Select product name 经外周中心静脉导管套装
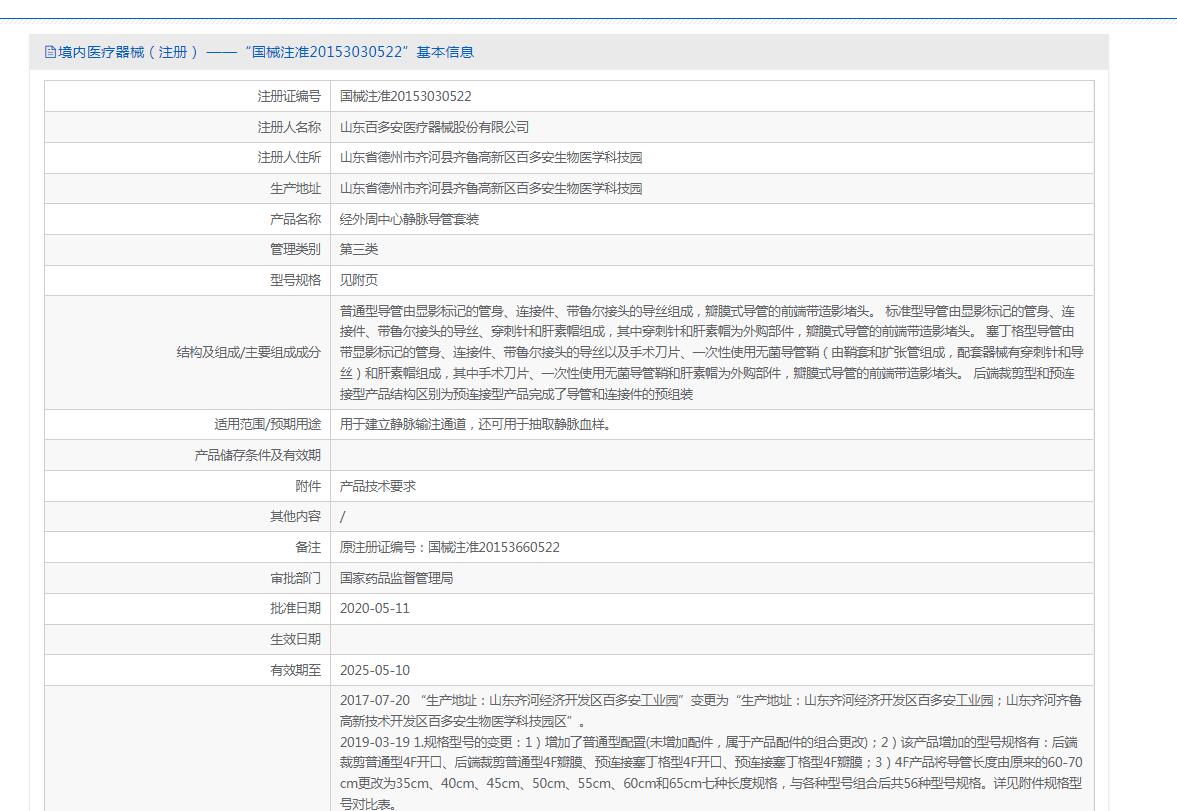 (x=409, y=219)
